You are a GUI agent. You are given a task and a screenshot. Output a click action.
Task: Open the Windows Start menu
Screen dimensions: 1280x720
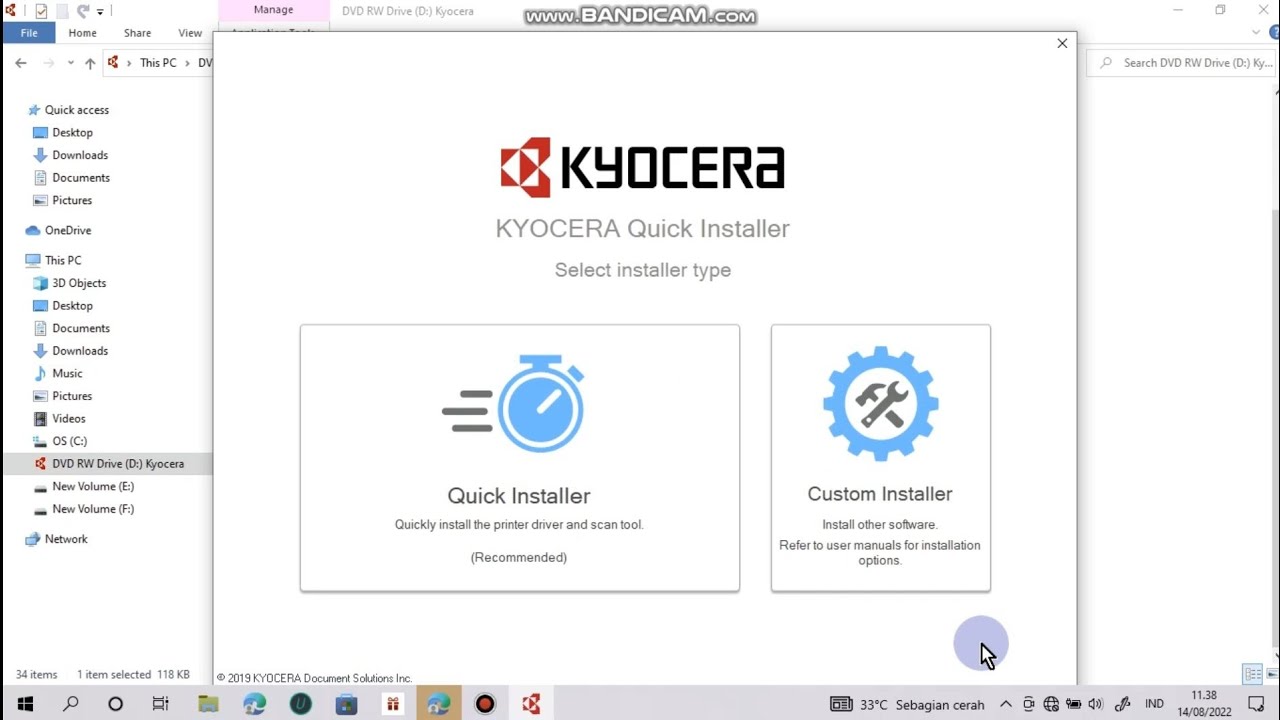[25, 704]
